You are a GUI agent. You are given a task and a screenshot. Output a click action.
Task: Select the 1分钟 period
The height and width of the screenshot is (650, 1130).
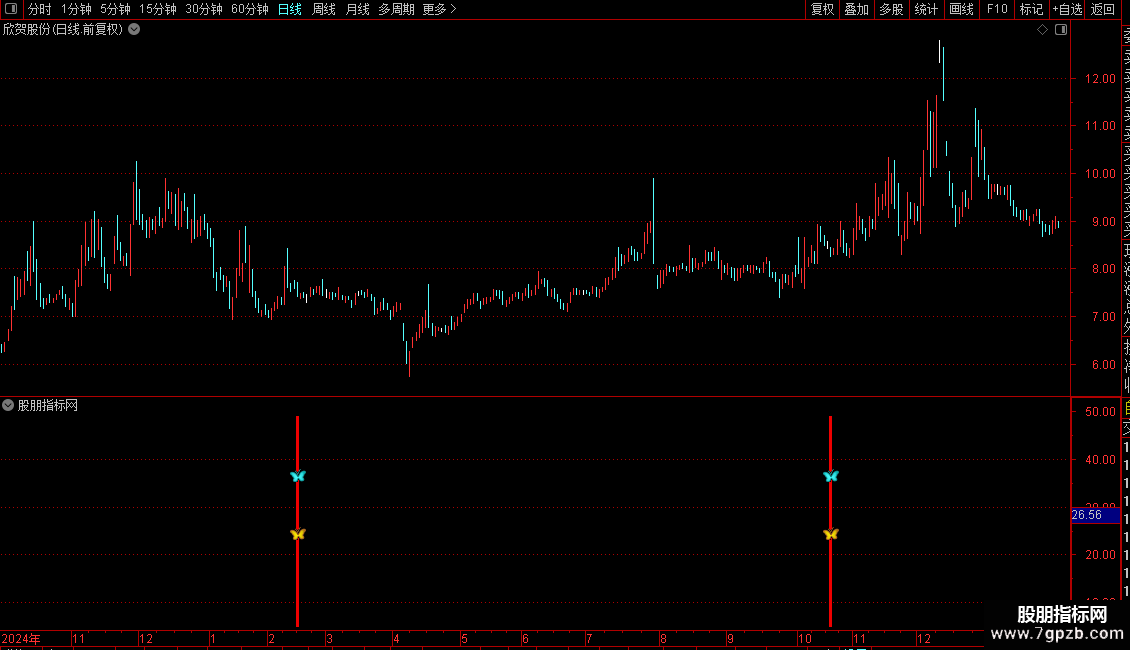76,9
